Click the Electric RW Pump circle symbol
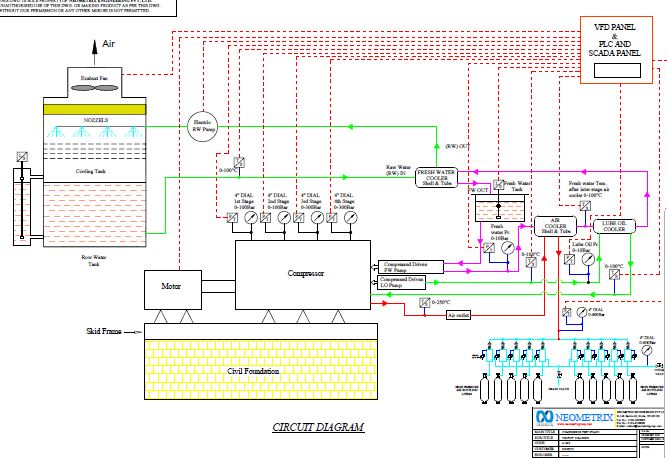 click(202, 126)
